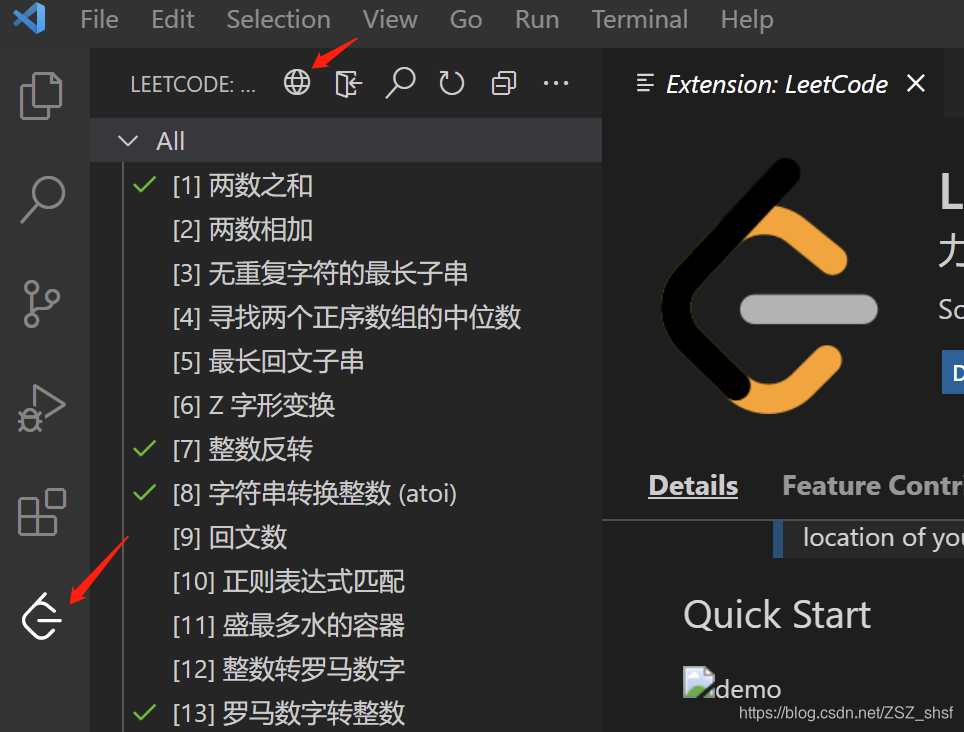
Task: Click the LeetCode extension logo
Action: pyautogui.click(x=768, y=286)
